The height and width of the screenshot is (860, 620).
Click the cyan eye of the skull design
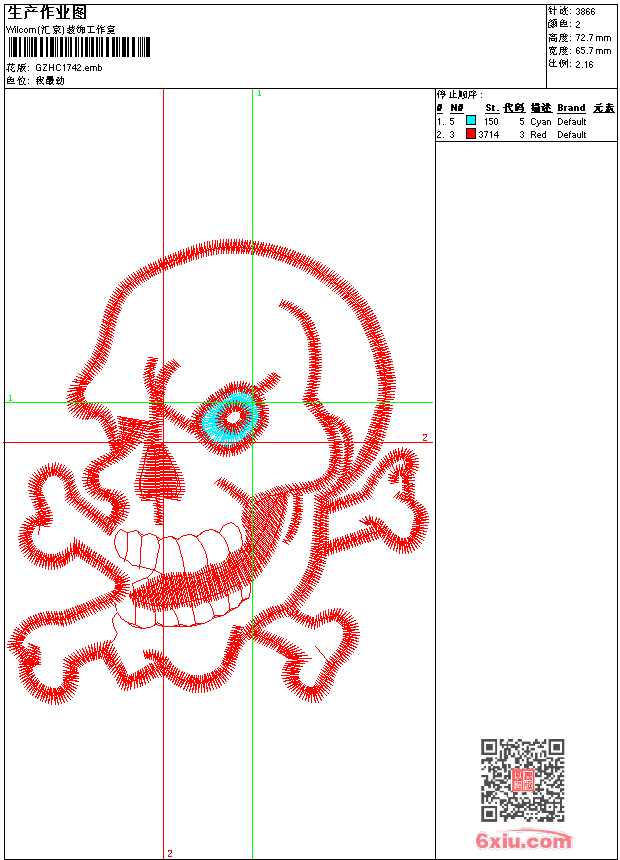[229, 418]
